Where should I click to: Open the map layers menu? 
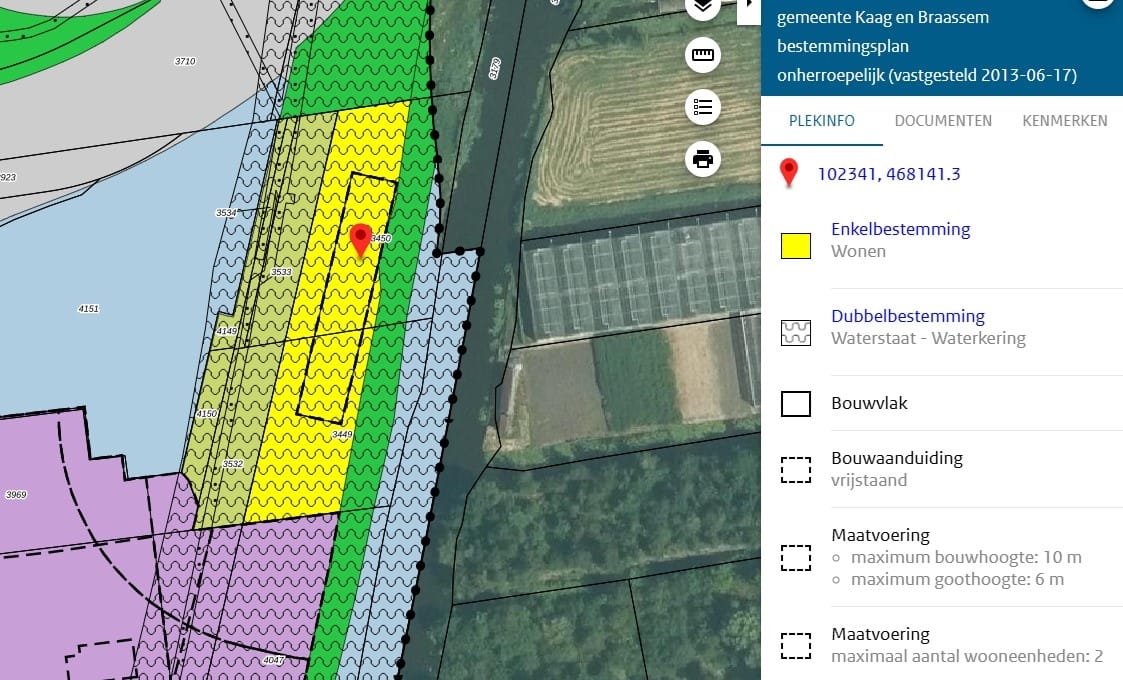pyautogui.click(x=703, y=7)
